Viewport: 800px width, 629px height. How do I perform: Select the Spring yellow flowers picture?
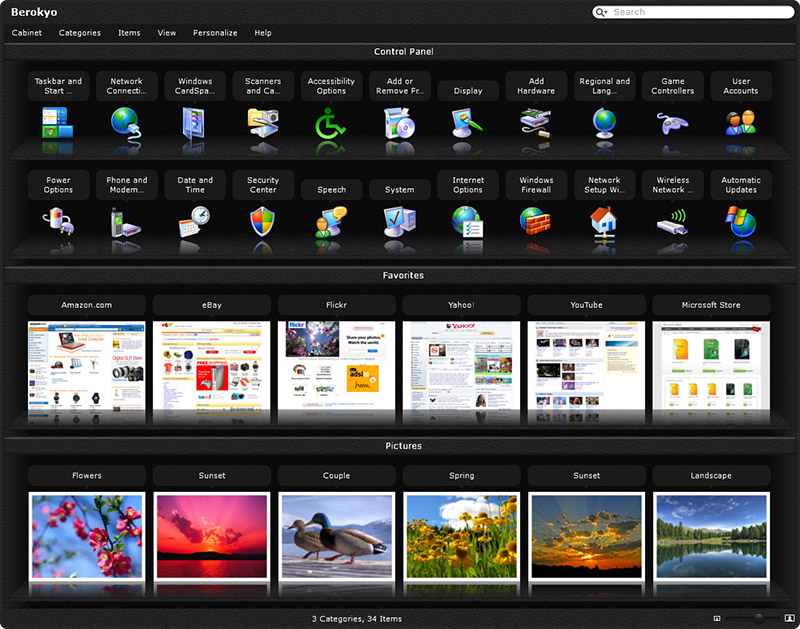(462, 536)
